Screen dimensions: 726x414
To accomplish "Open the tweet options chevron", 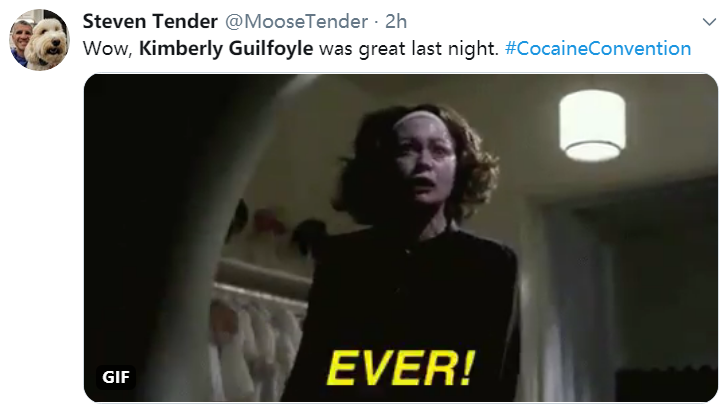I will tap(709, 22).
